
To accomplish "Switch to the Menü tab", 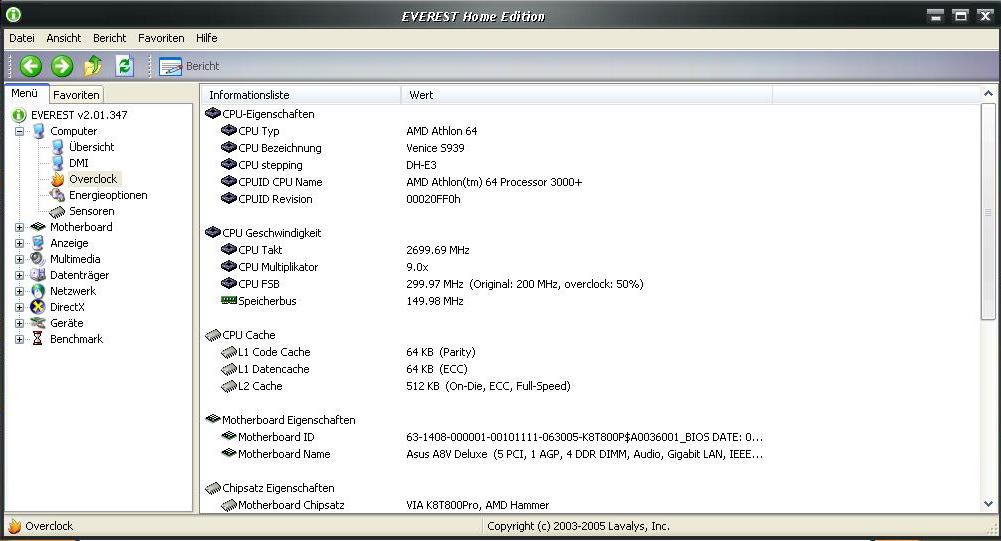I will (x=26, y=93).
